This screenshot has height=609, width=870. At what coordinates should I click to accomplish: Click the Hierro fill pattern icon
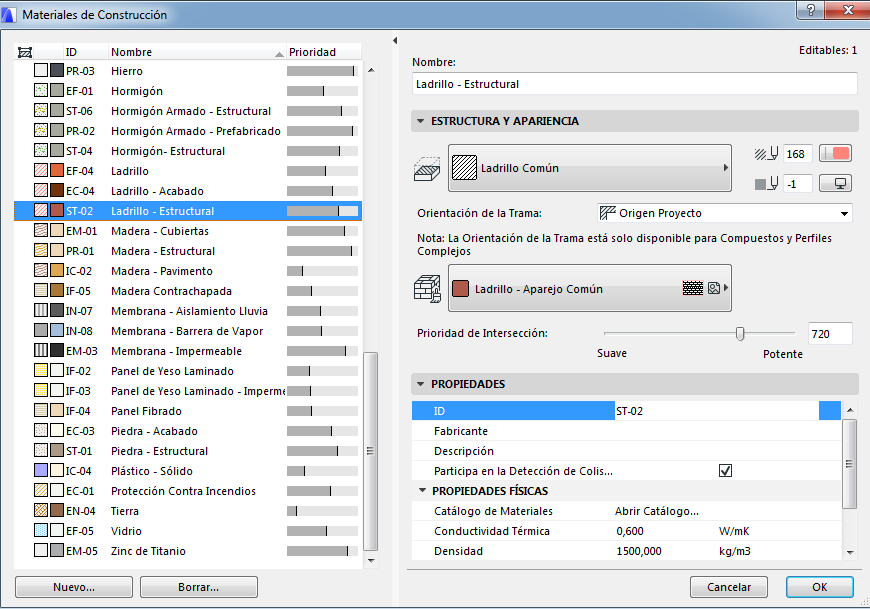click(41, 70)
